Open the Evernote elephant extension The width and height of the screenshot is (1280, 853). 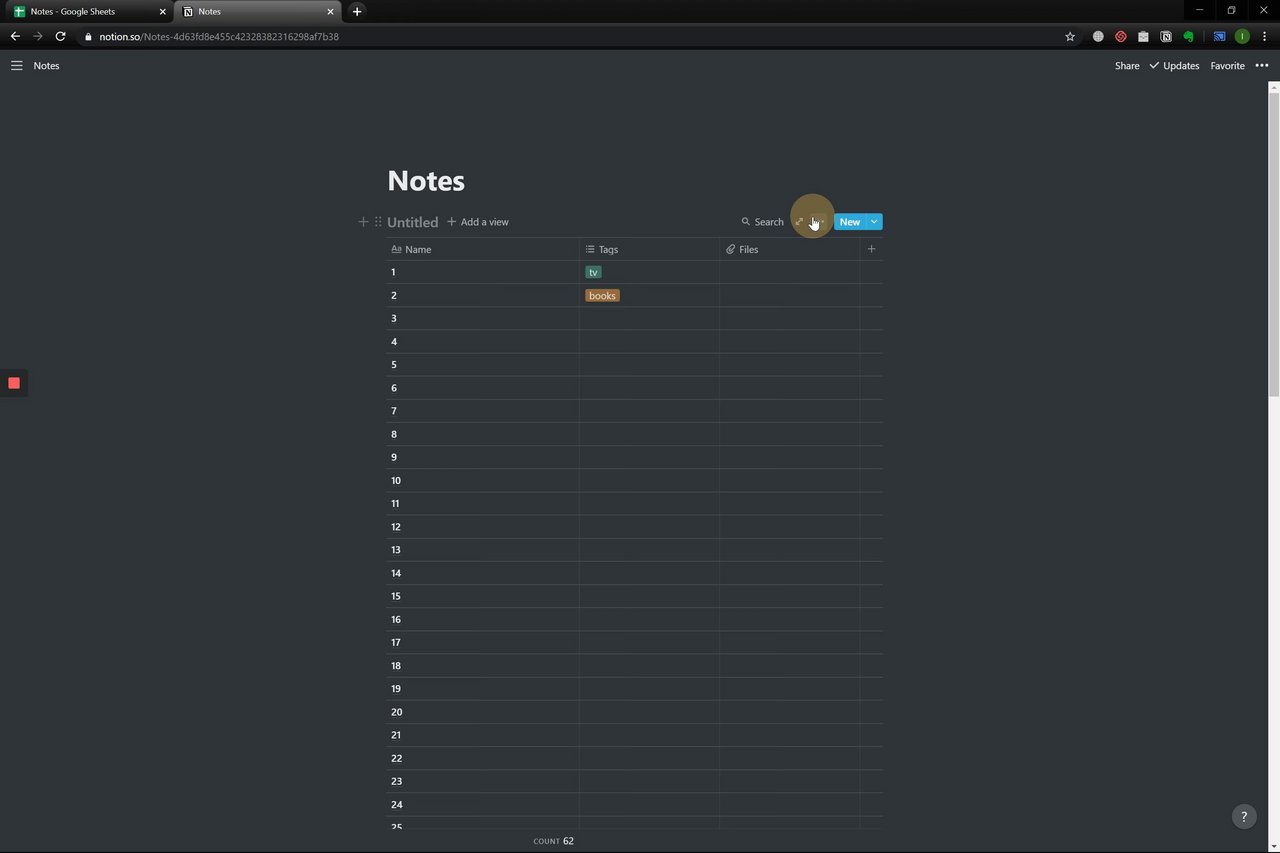1188,36
